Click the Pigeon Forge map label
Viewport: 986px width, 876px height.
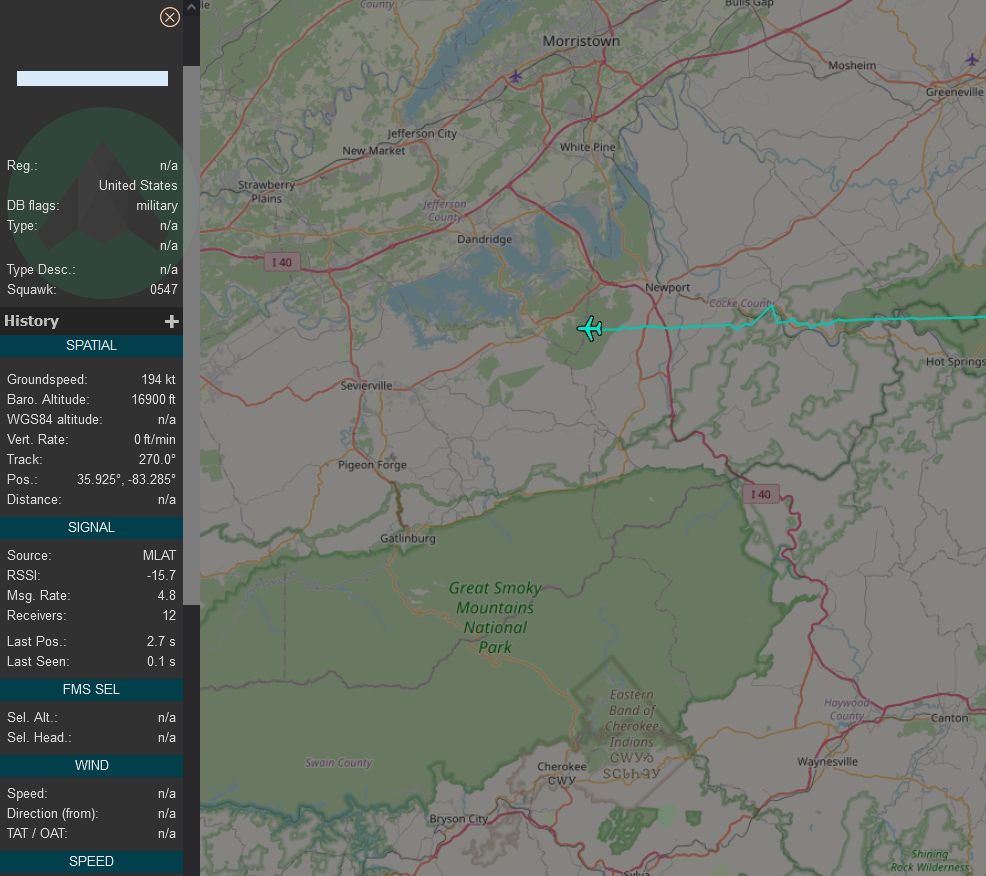372,465
